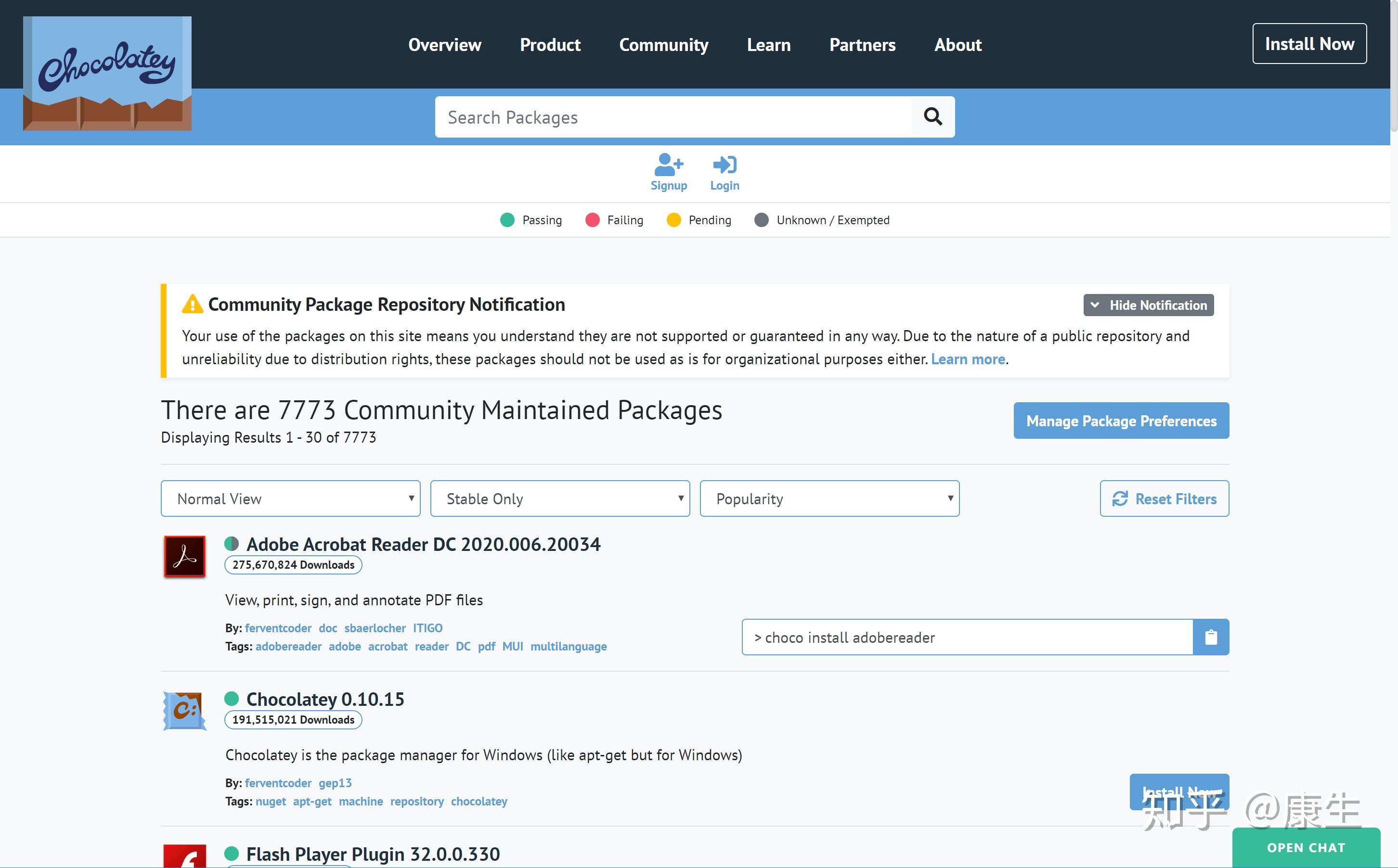Click the Flash Player Plugin package icon
The height and width of the screenshot is (868, 1398).
[x=184, y=856]
